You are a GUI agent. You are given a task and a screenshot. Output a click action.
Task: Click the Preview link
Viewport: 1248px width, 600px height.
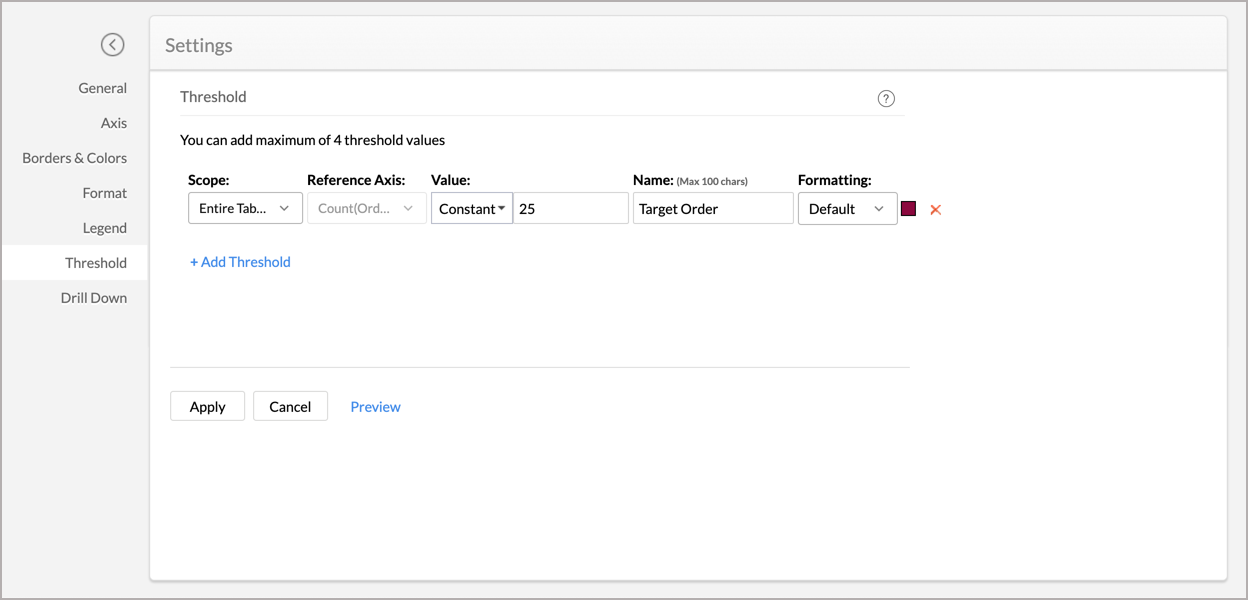tap(375, 407)
